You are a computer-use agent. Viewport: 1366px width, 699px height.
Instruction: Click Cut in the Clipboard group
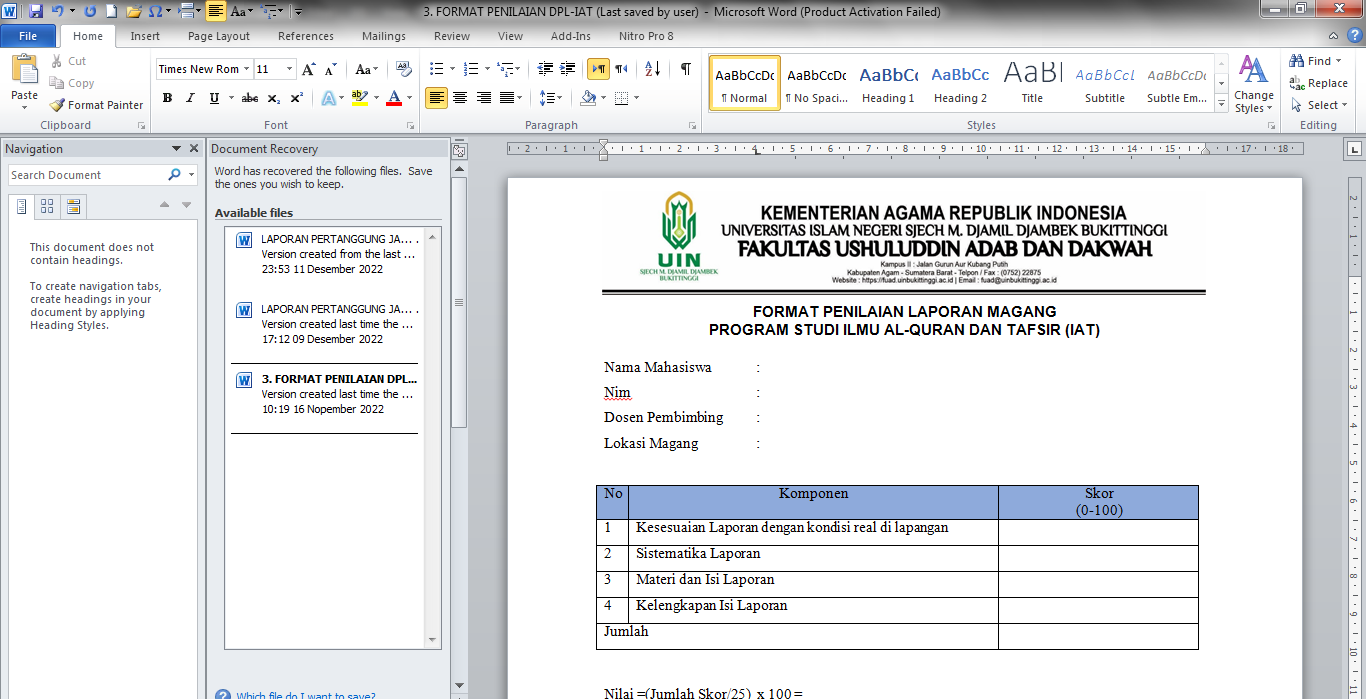(x=68, y=61)
